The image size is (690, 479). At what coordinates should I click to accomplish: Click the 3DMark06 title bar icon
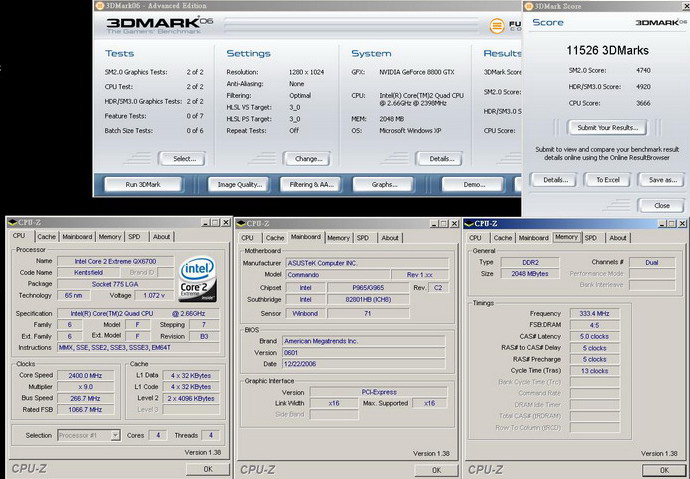point(98,5)
